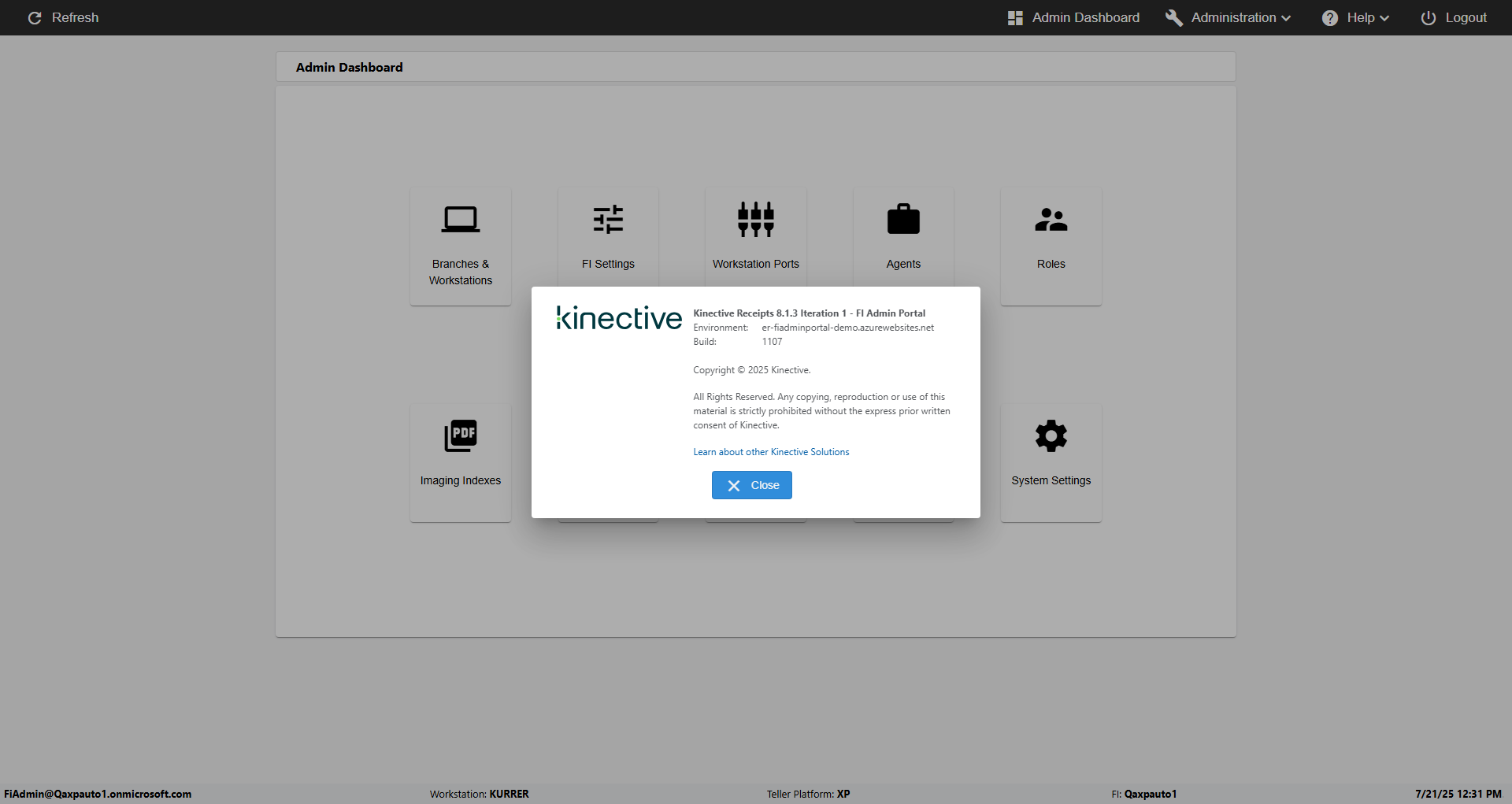1512x804 pixels.
Task: Click 'Workstation: KURRER' in status bar
Action: 480,794
